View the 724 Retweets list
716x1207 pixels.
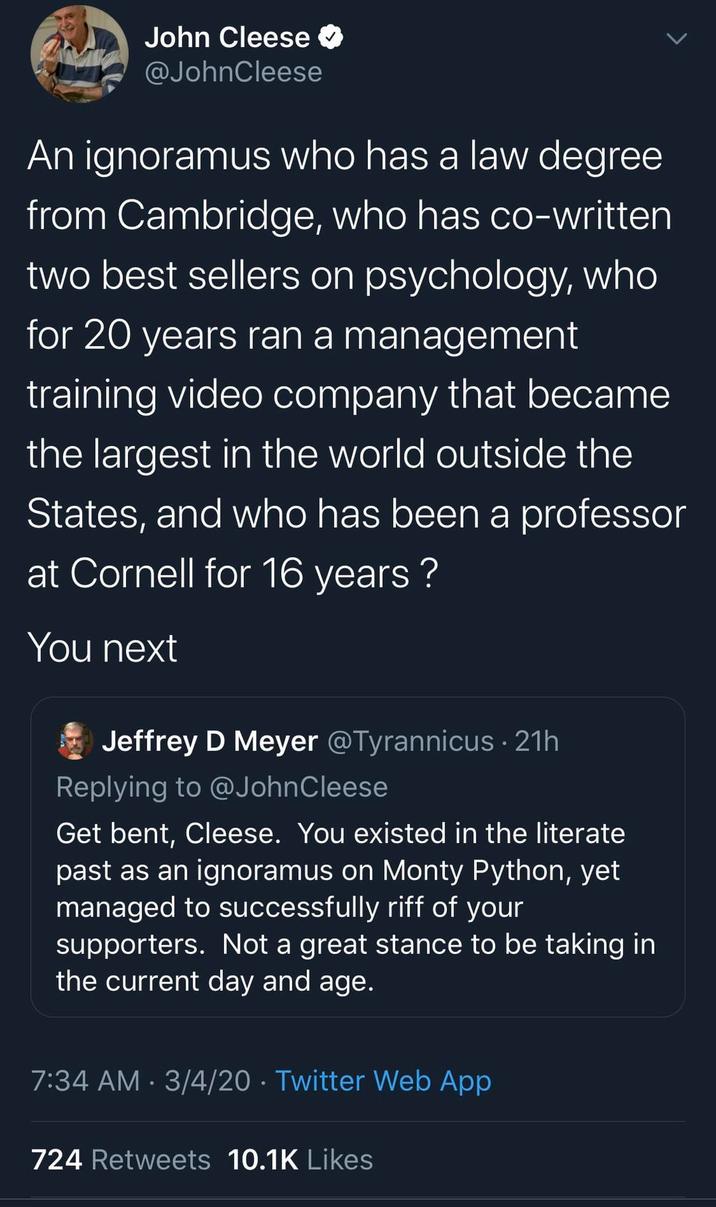click(121, 1159)
